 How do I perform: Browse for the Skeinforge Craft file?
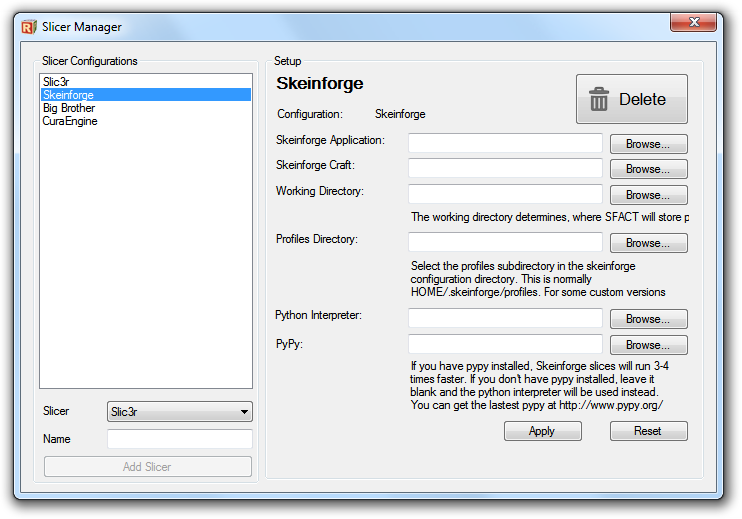[x=648, y=169]
